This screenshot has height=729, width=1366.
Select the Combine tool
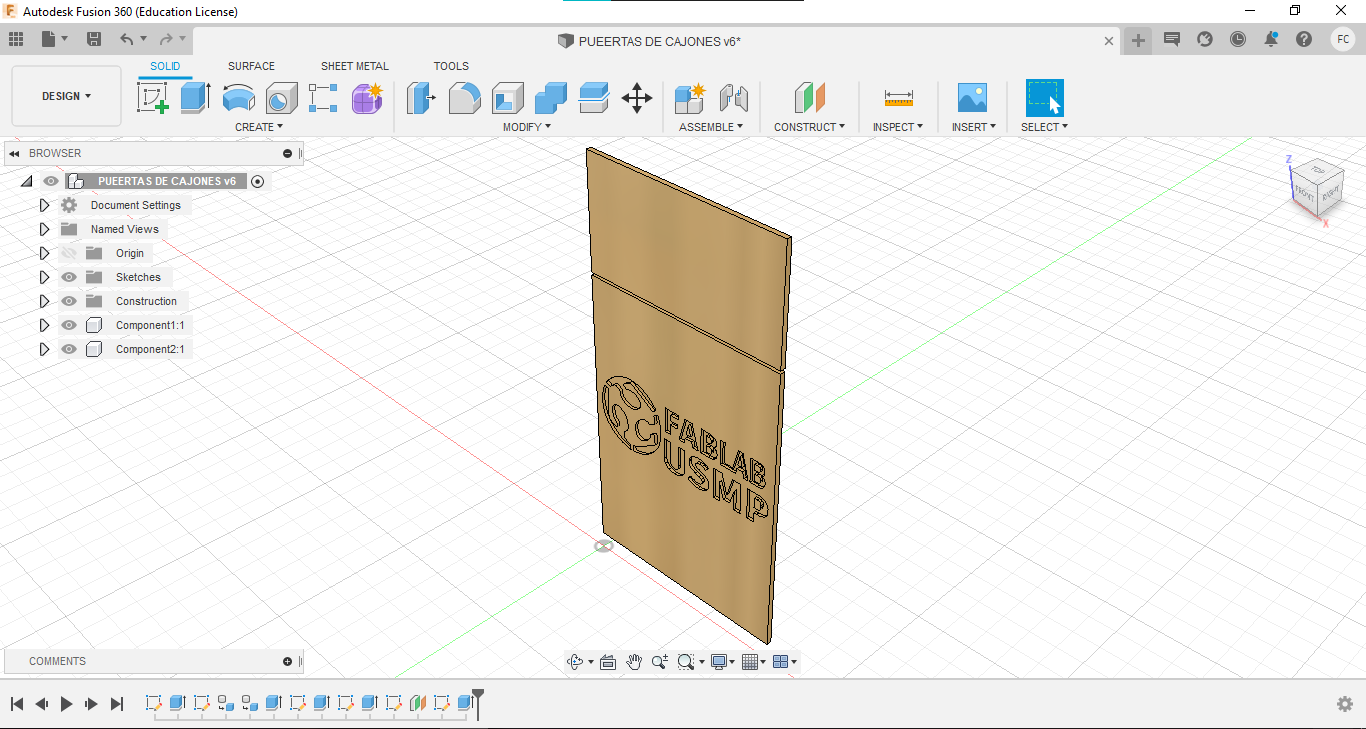pyautogui.click(x=551, y=98)
